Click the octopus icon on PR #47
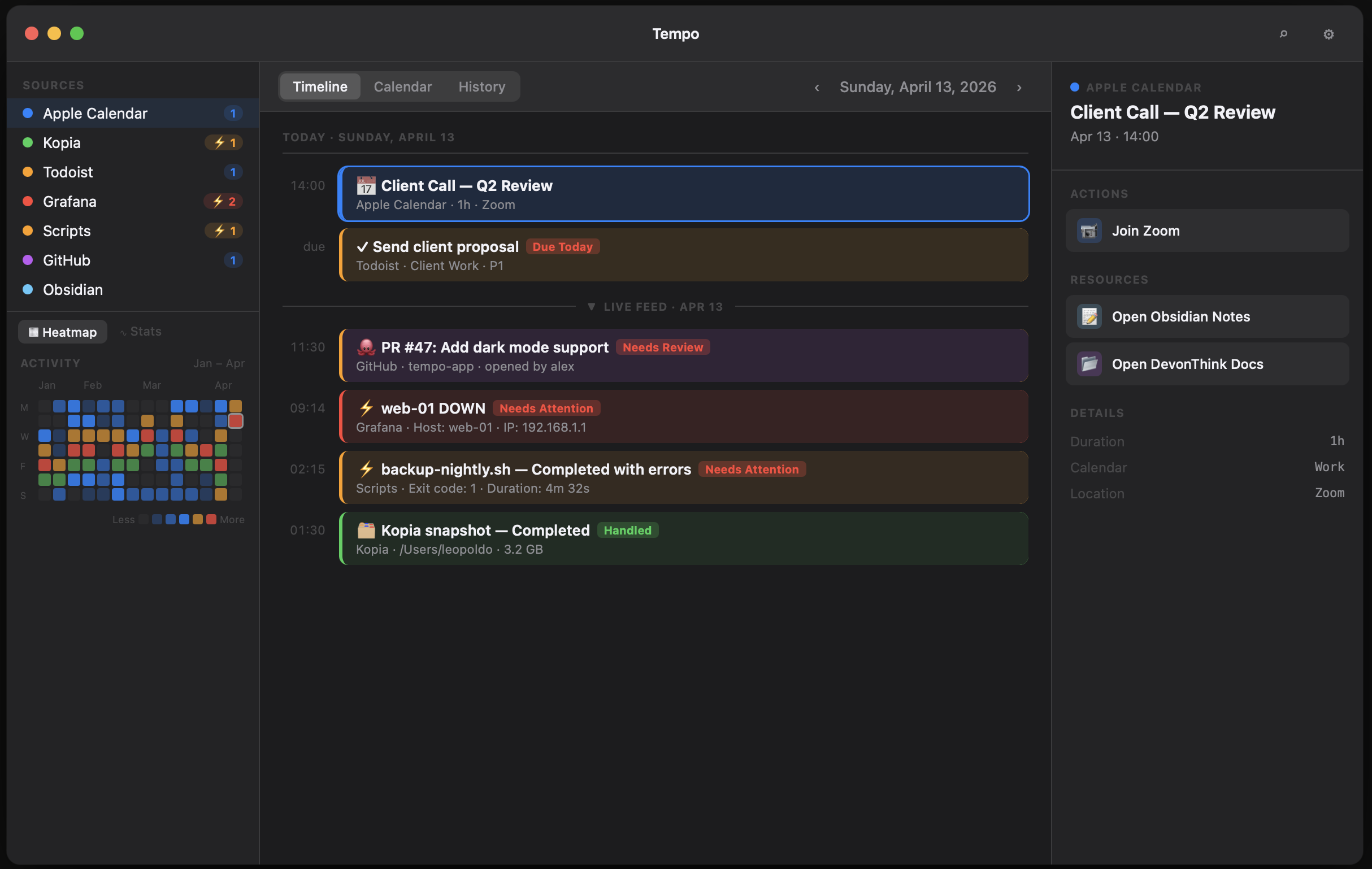 (366, 347)
